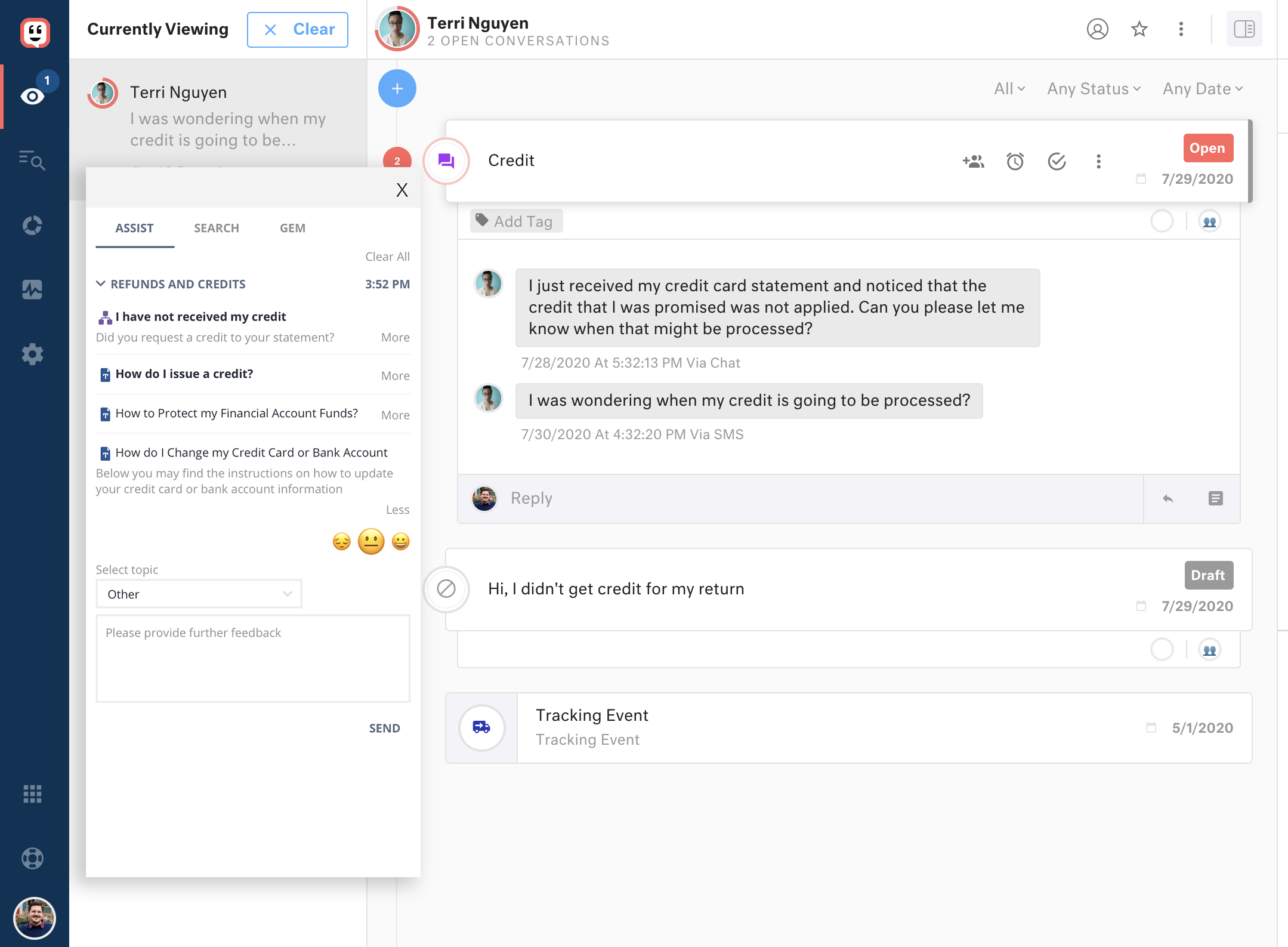Image resolution: width=1288 pixels, height=947 pixels.
Task: Collapse the Refunds and Credits section
Action: coord(101,284)
